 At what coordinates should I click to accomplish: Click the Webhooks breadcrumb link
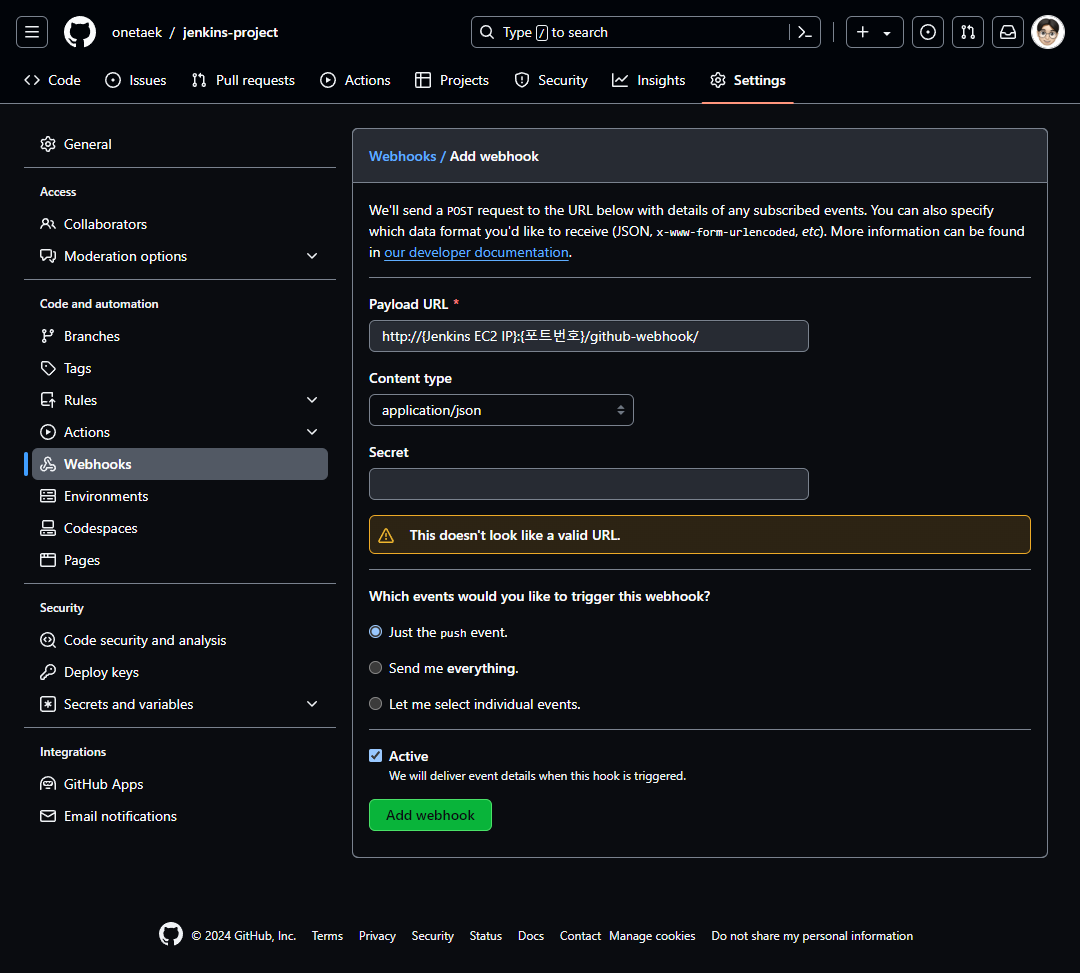click(402, 156)
